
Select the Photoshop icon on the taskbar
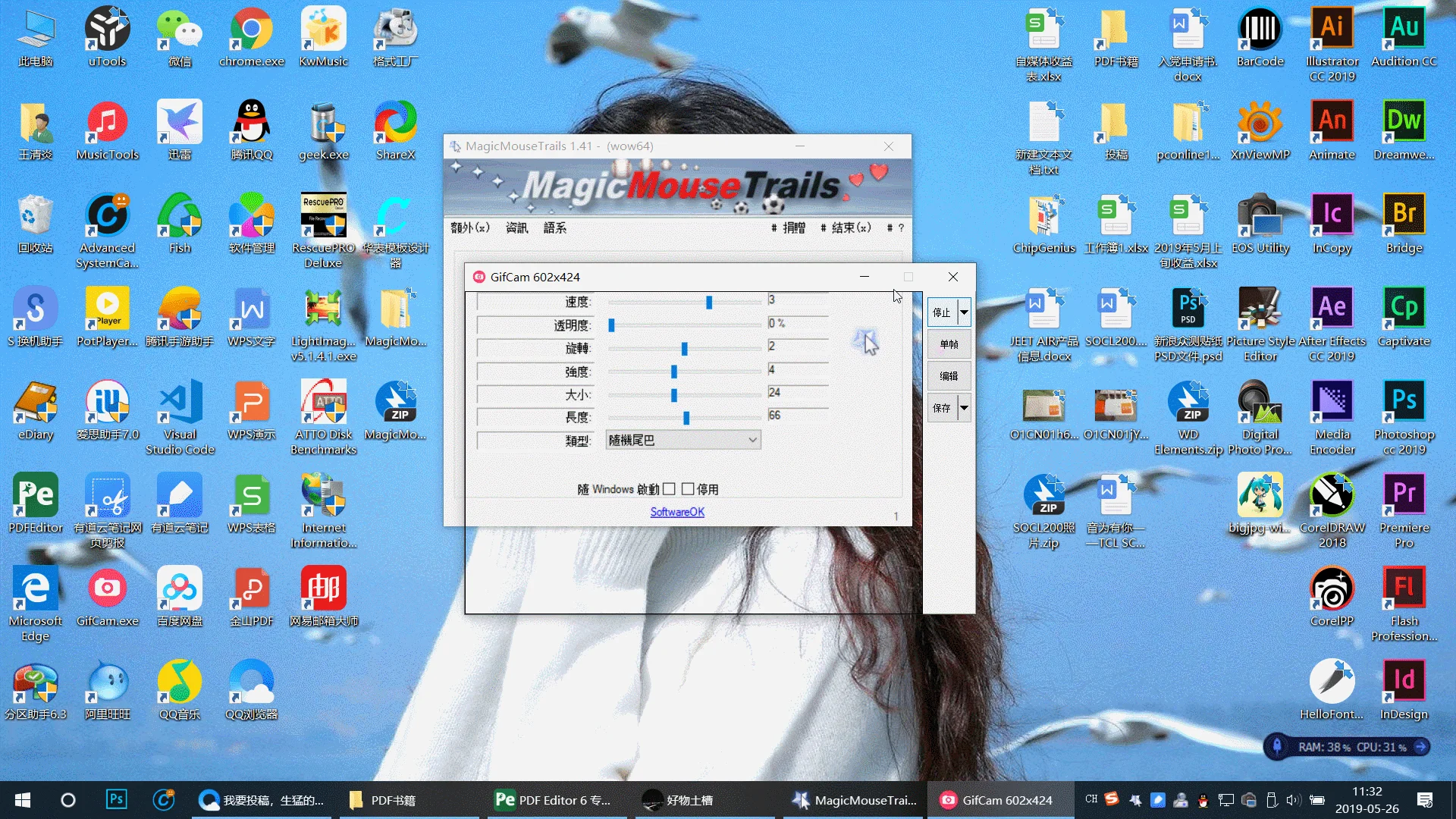tap(116, 799)
